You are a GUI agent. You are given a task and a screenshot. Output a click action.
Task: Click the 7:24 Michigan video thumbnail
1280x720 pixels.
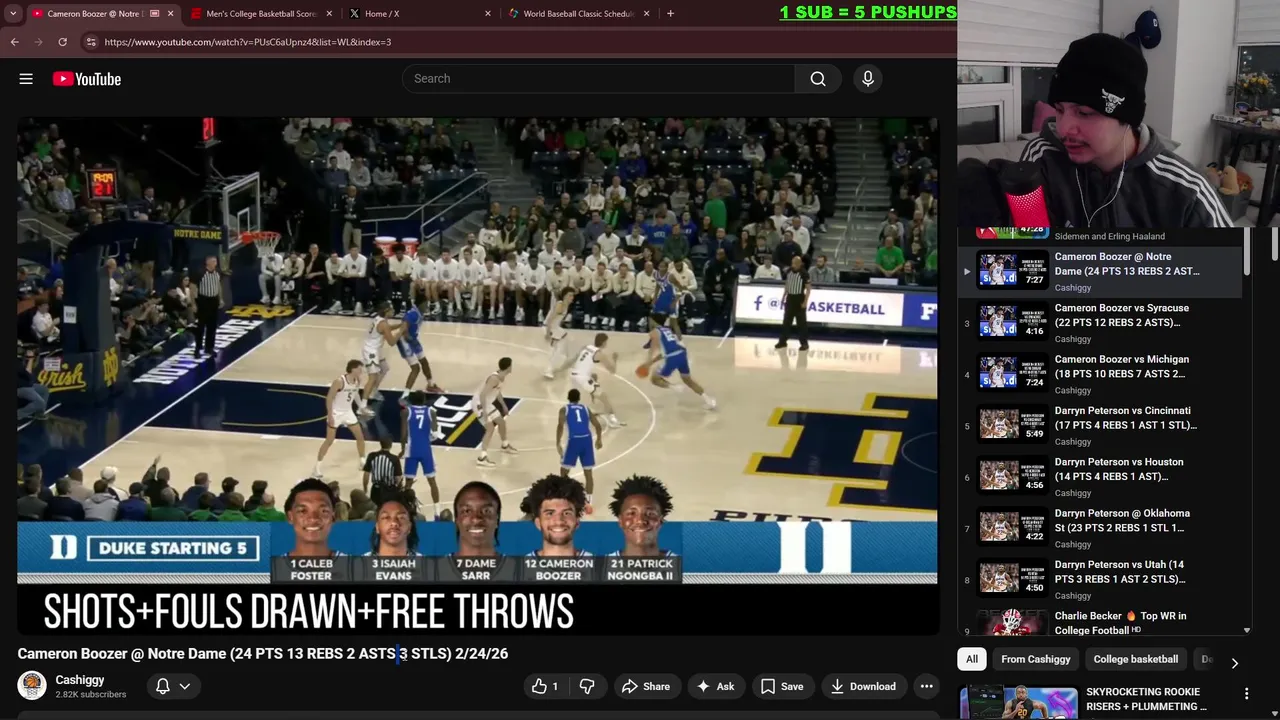[x=1013, y=373]
